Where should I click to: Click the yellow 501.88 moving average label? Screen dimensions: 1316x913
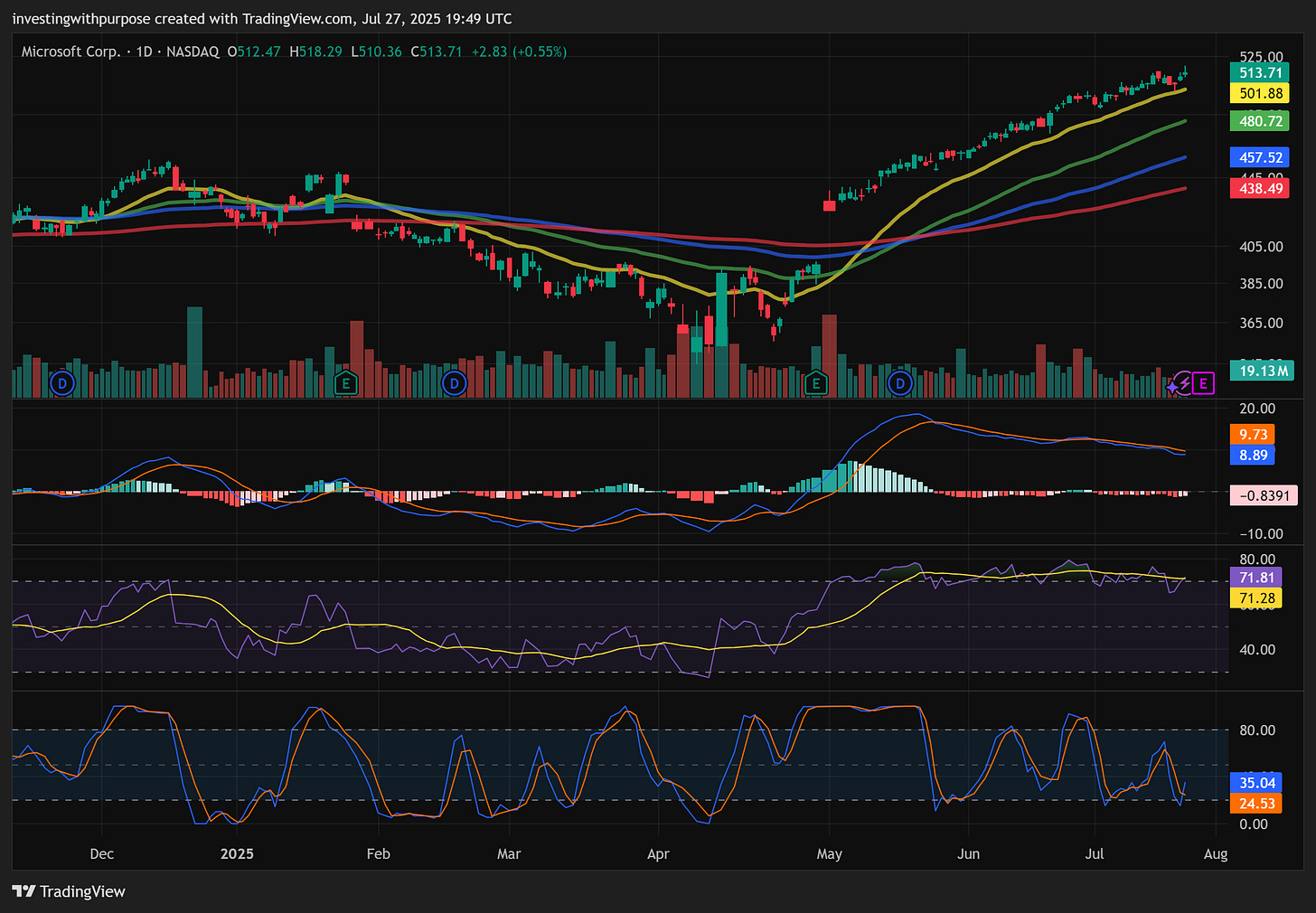(1260, 93)
